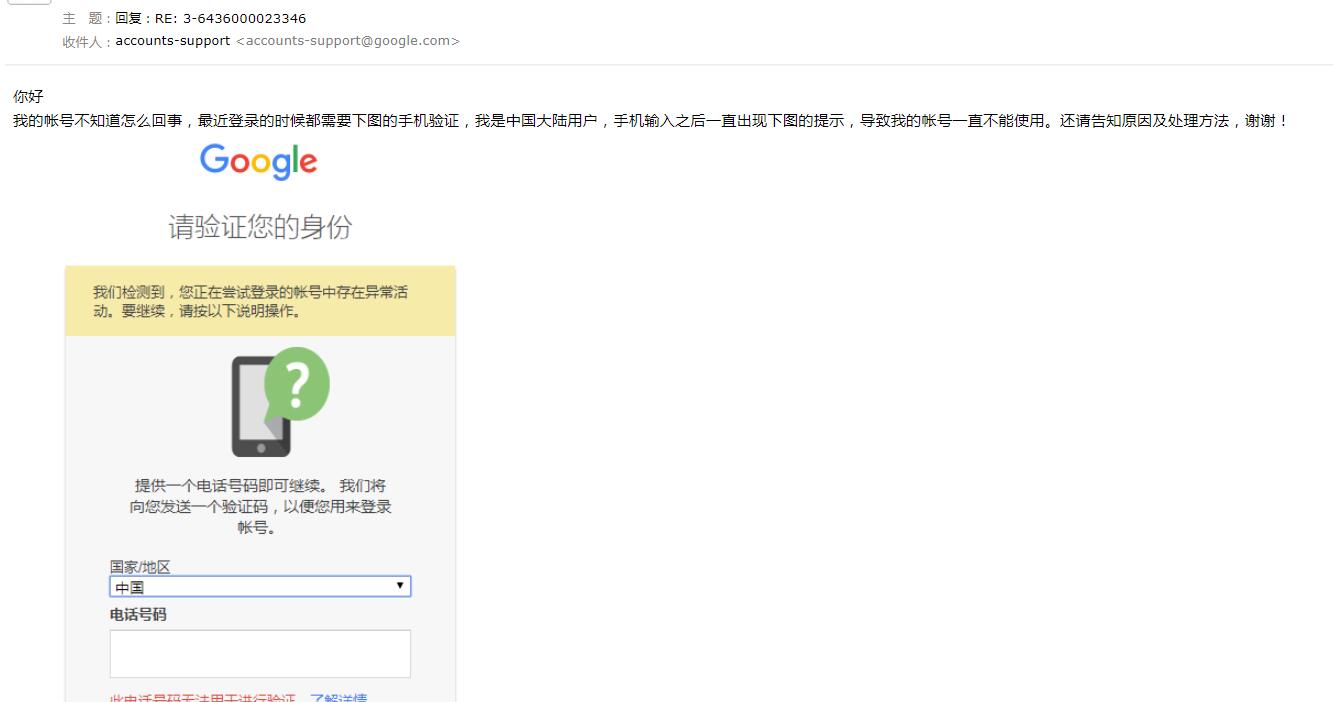Click the email body paragraph about phone verification
1333x702 pixels.
650,121
